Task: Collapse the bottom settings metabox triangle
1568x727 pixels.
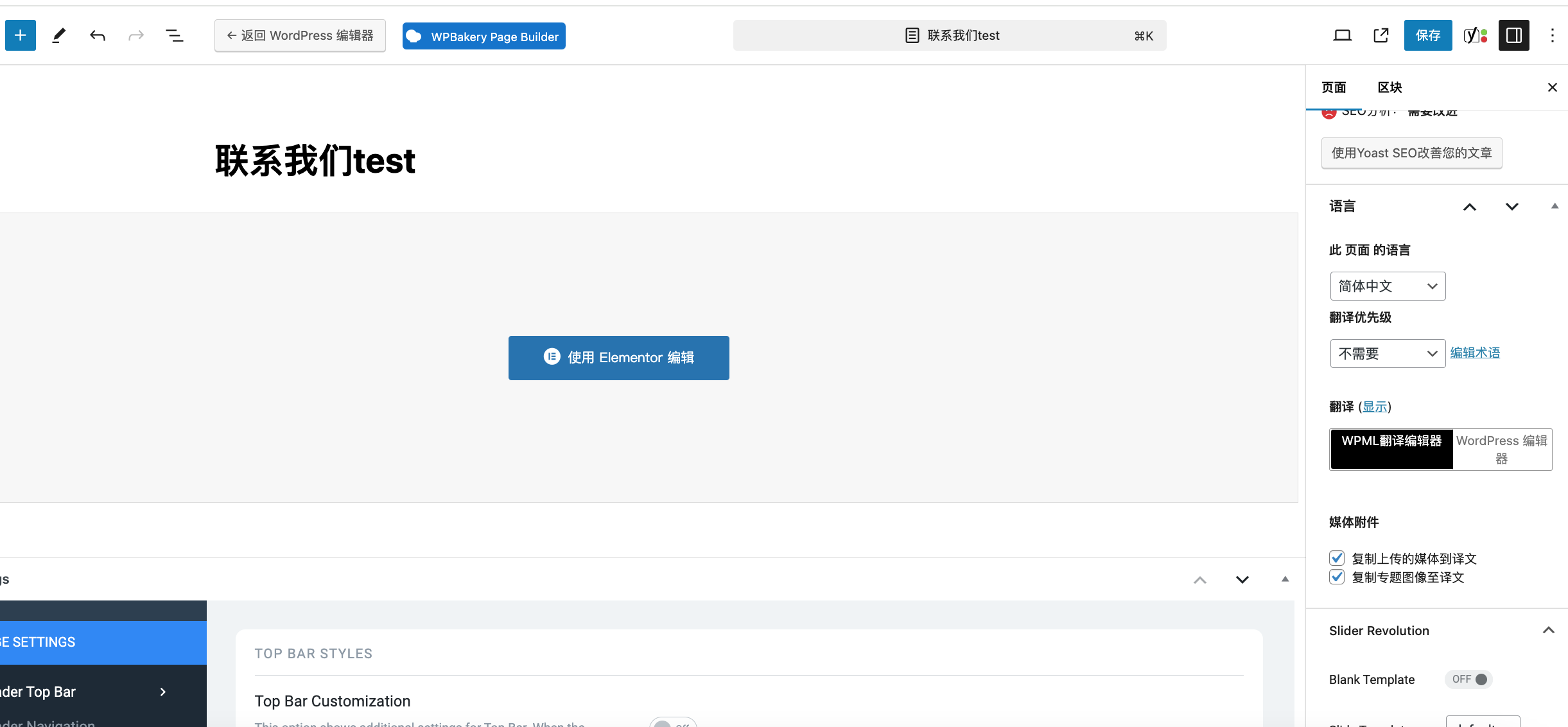Action: click(1285, 579)
